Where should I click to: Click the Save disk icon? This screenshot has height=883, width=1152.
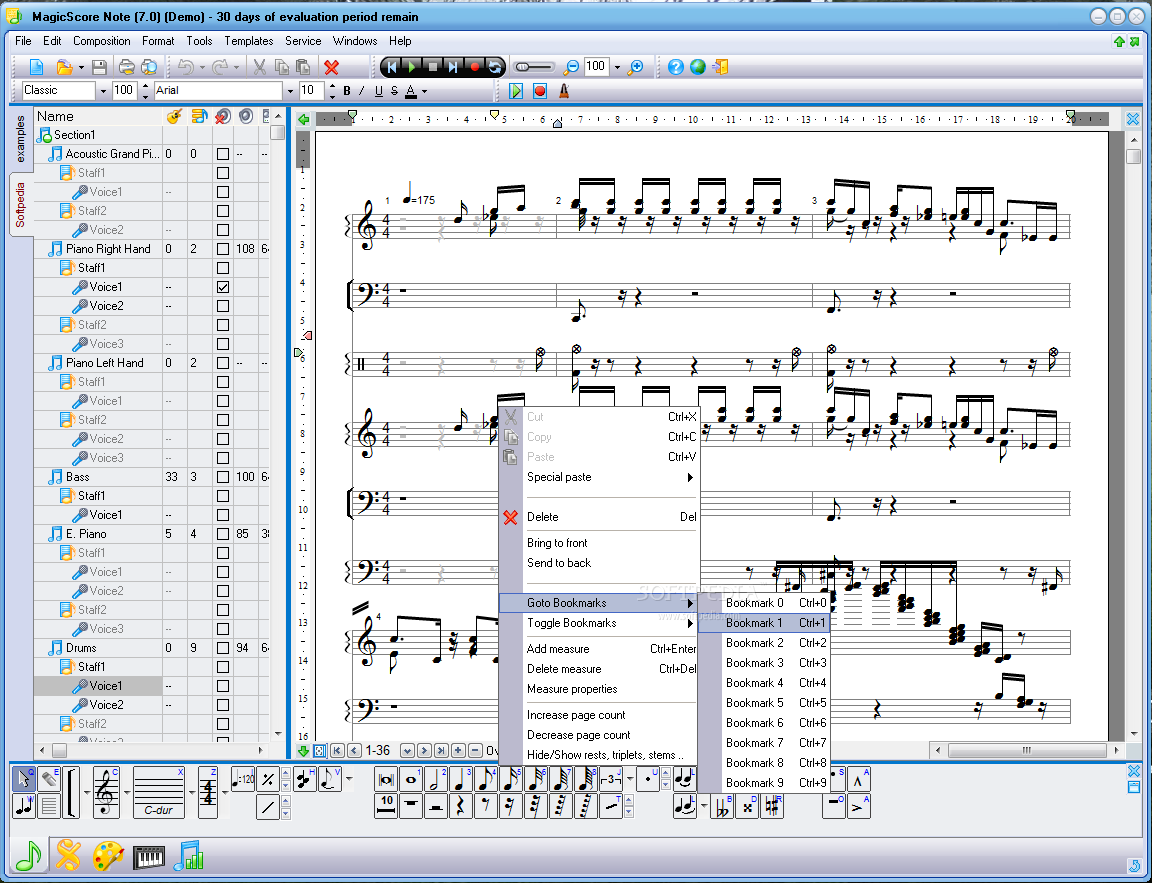point(99,67)
